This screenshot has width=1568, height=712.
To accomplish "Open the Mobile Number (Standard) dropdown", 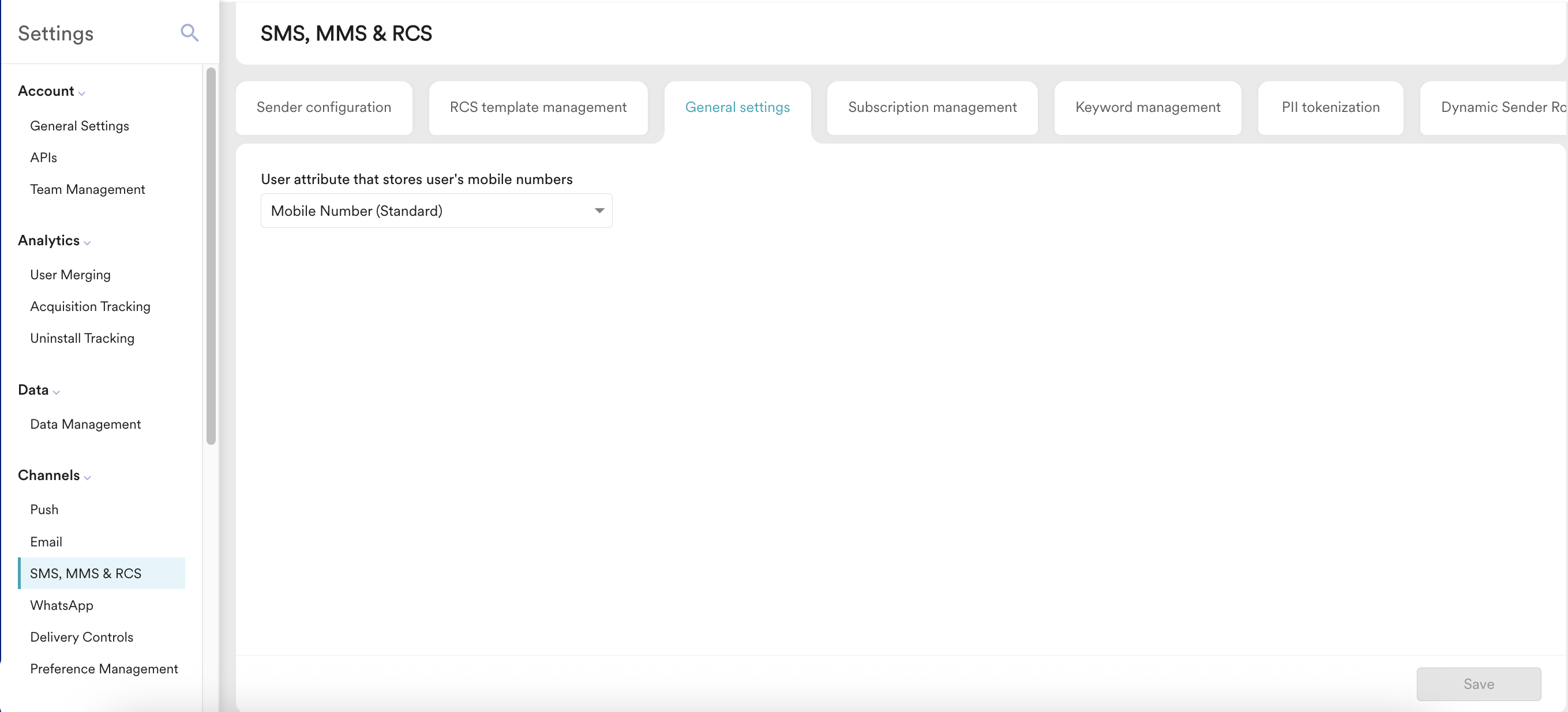I will 436,211.
